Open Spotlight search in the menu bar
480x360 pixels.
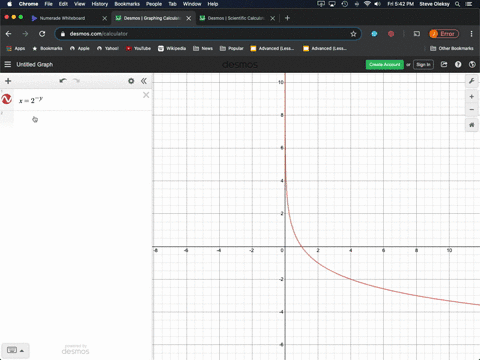458,4
